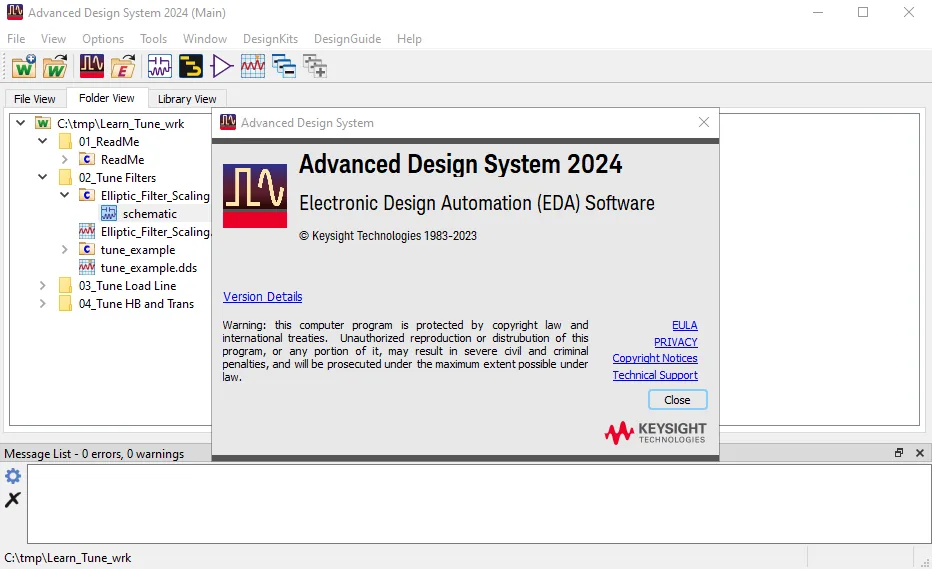Close the Message List panel

920,453
